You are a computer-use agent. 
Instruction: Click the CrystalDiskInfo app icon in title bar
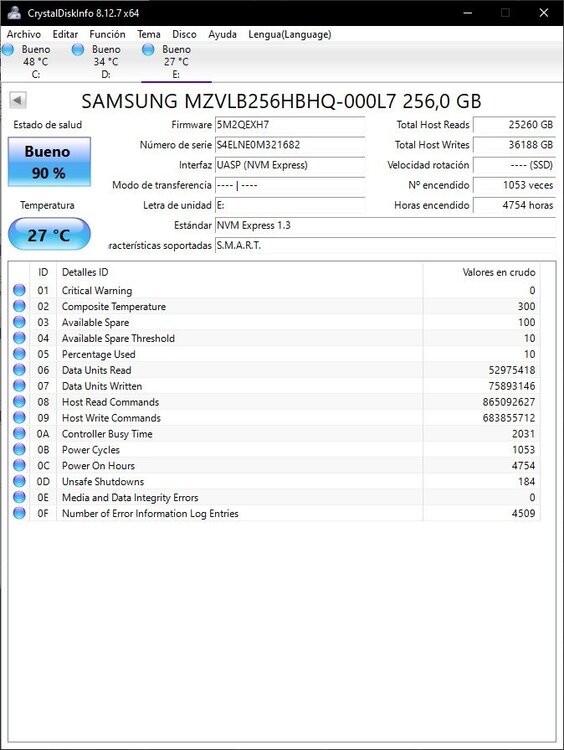tap(14, 12)
